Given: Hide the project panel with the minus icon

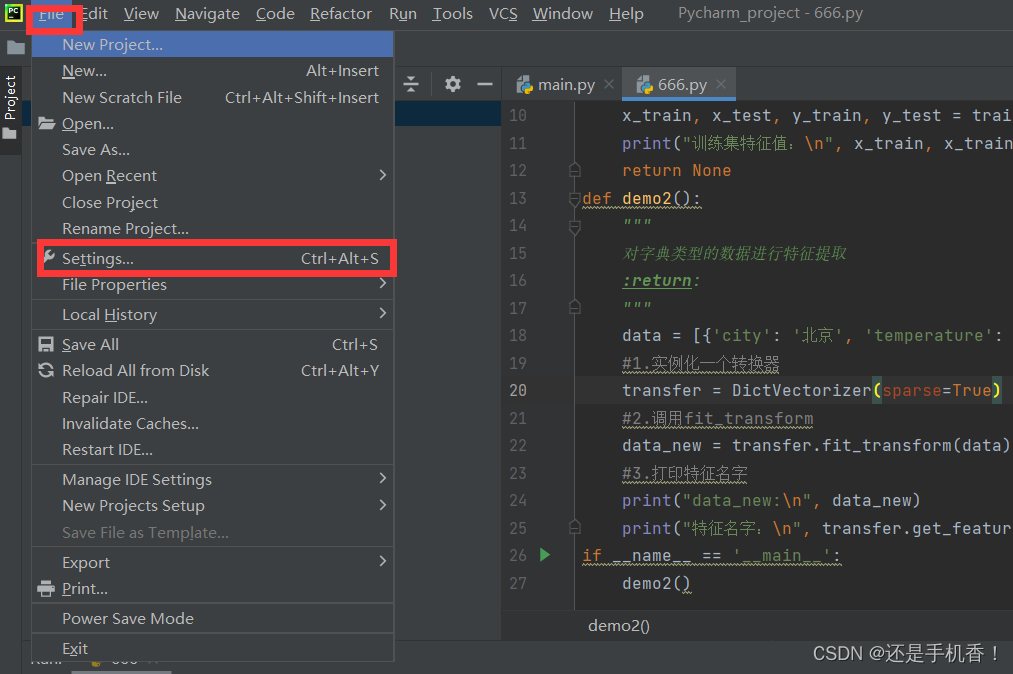Looking at the screenshot, I should (485, 84).
